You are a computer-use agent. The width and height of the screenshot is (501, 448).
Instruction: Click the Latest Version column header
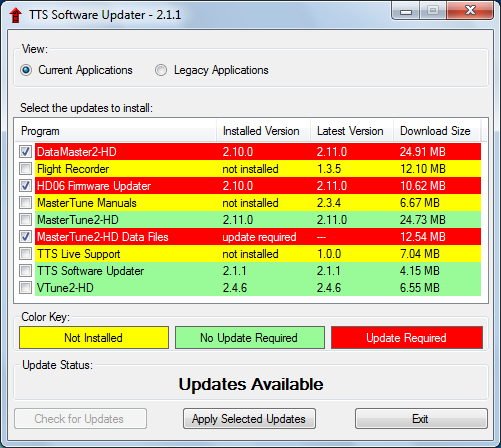point(352,131)
